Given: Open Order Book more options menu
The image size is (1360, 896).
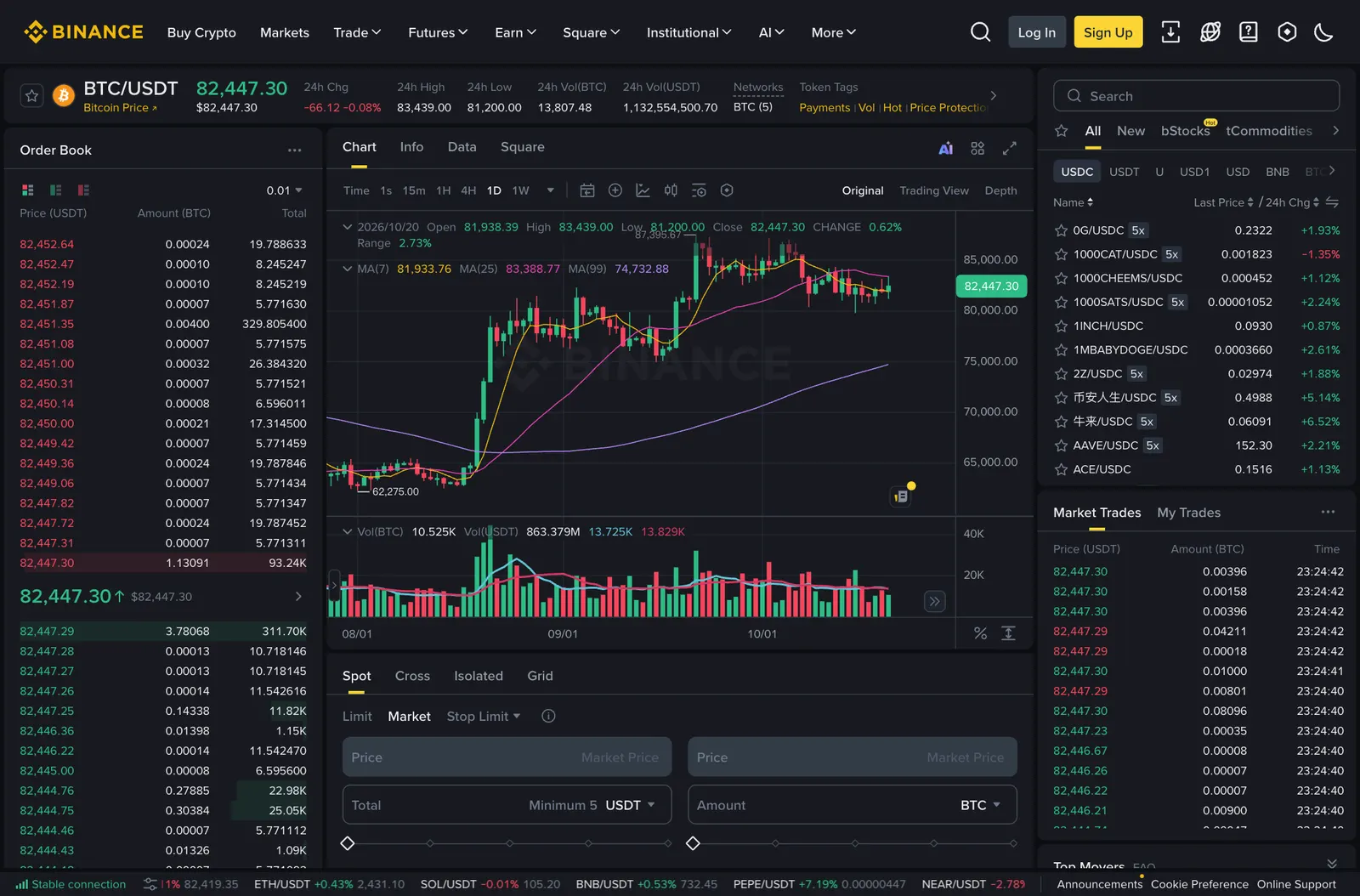Looking at the screenshot, I should coord(294,150).
